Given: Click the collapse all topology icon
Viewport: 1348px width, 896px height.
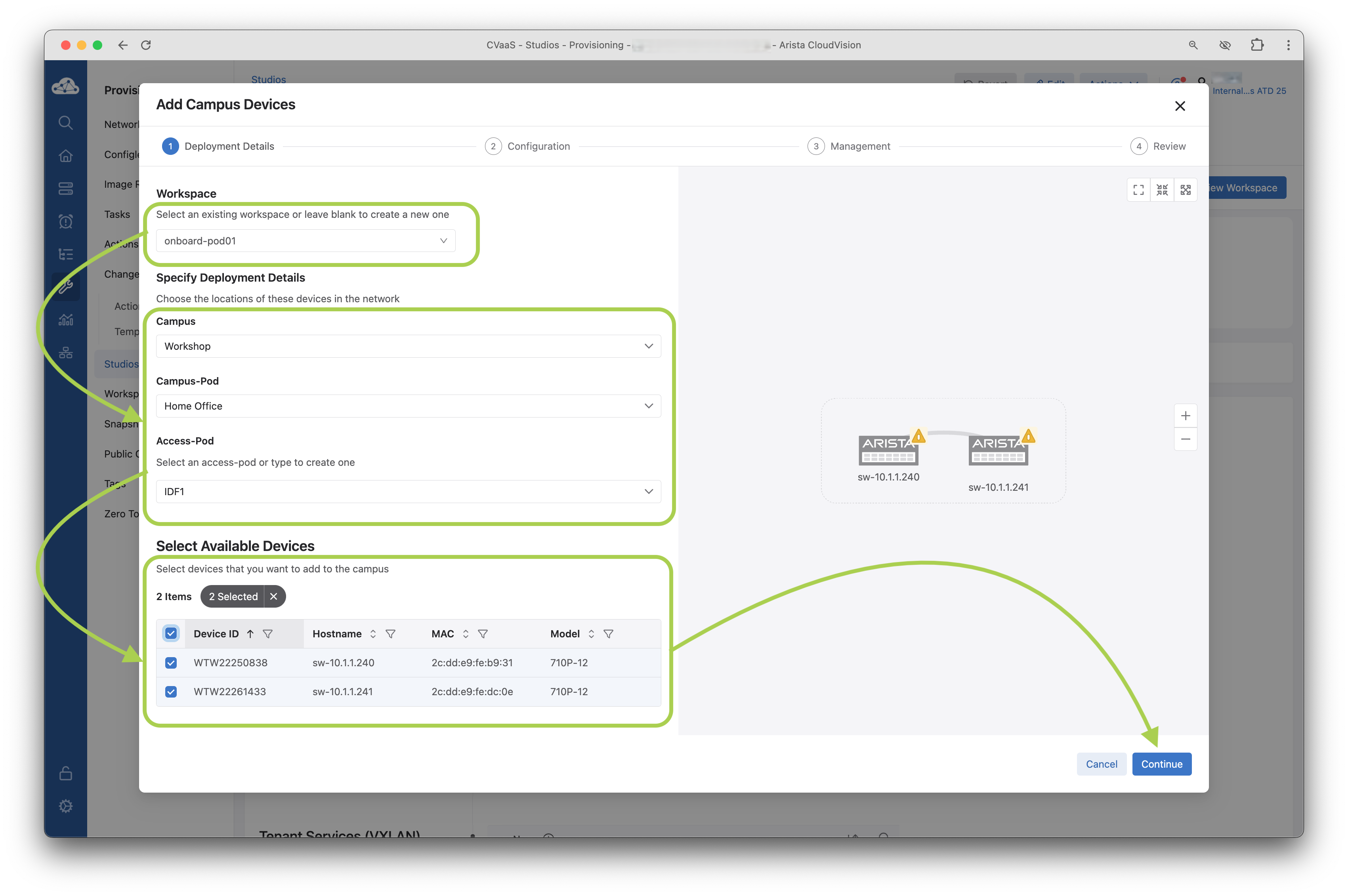Looking at the screenshot, I should pos(1162,190).
